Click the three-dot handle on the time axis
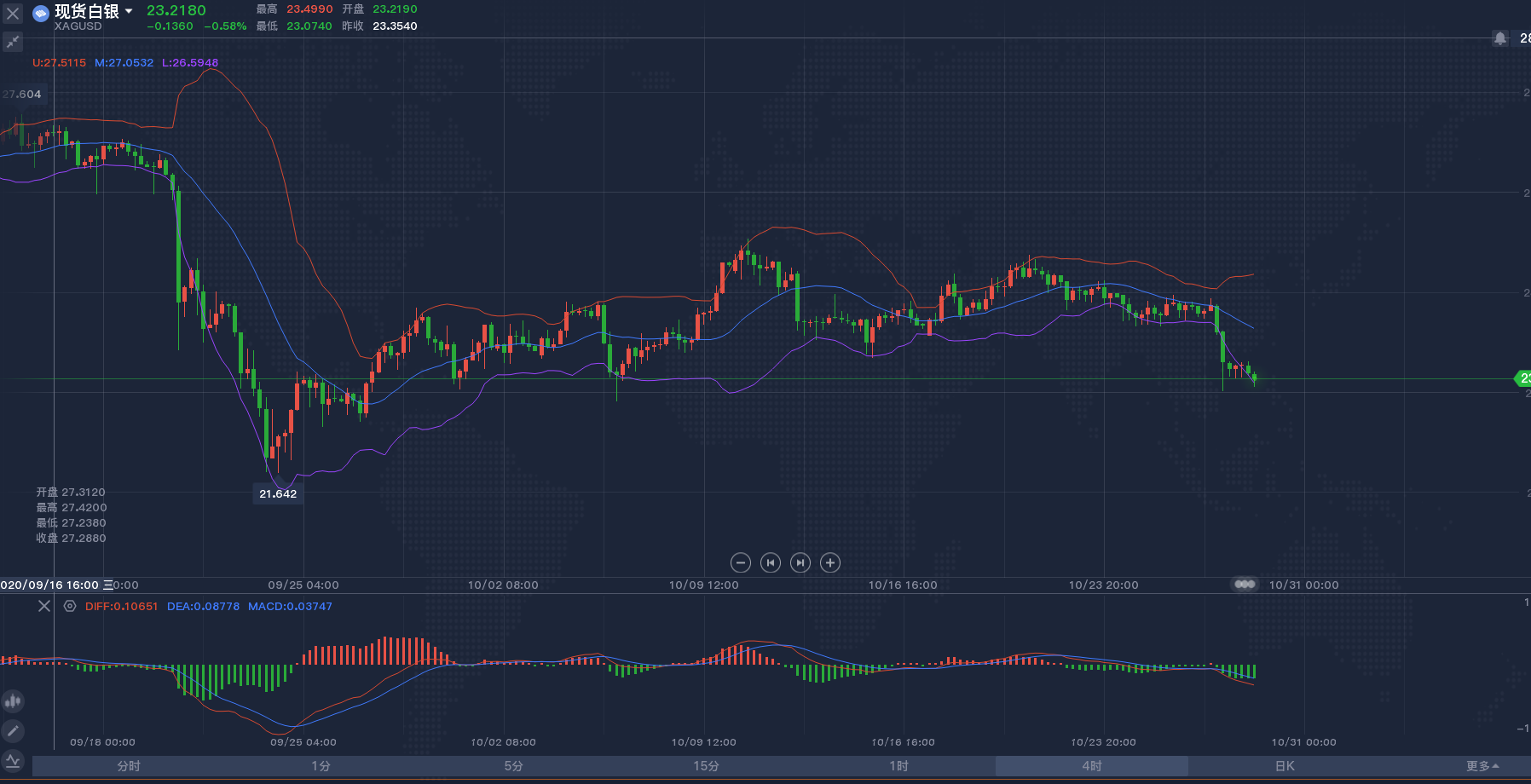 pos(1245,585)
